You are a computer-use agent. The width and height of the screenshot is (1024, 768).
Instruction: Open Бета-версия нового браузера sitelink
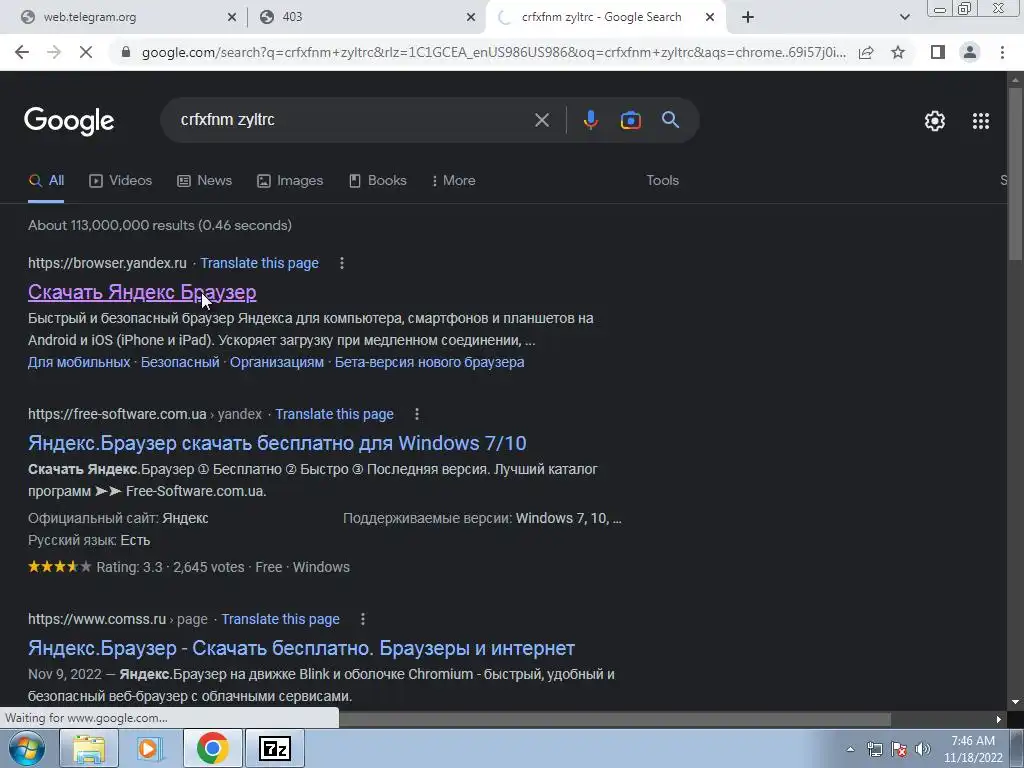430,362
